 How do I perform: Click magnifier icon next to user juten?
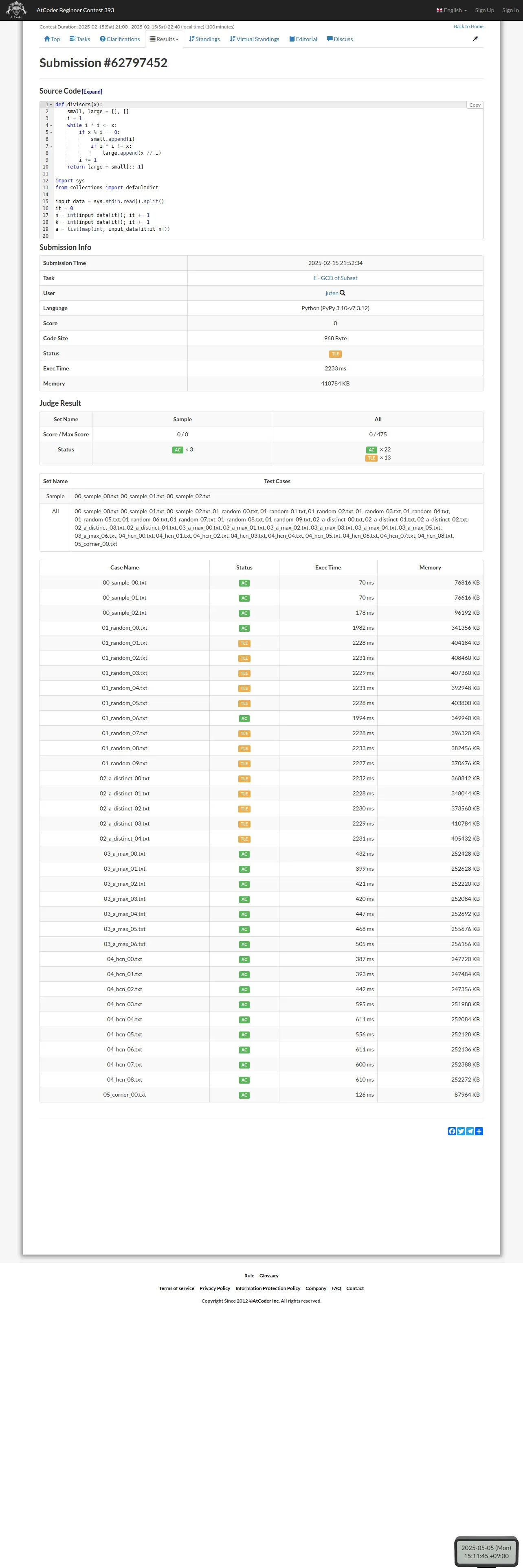343,293
